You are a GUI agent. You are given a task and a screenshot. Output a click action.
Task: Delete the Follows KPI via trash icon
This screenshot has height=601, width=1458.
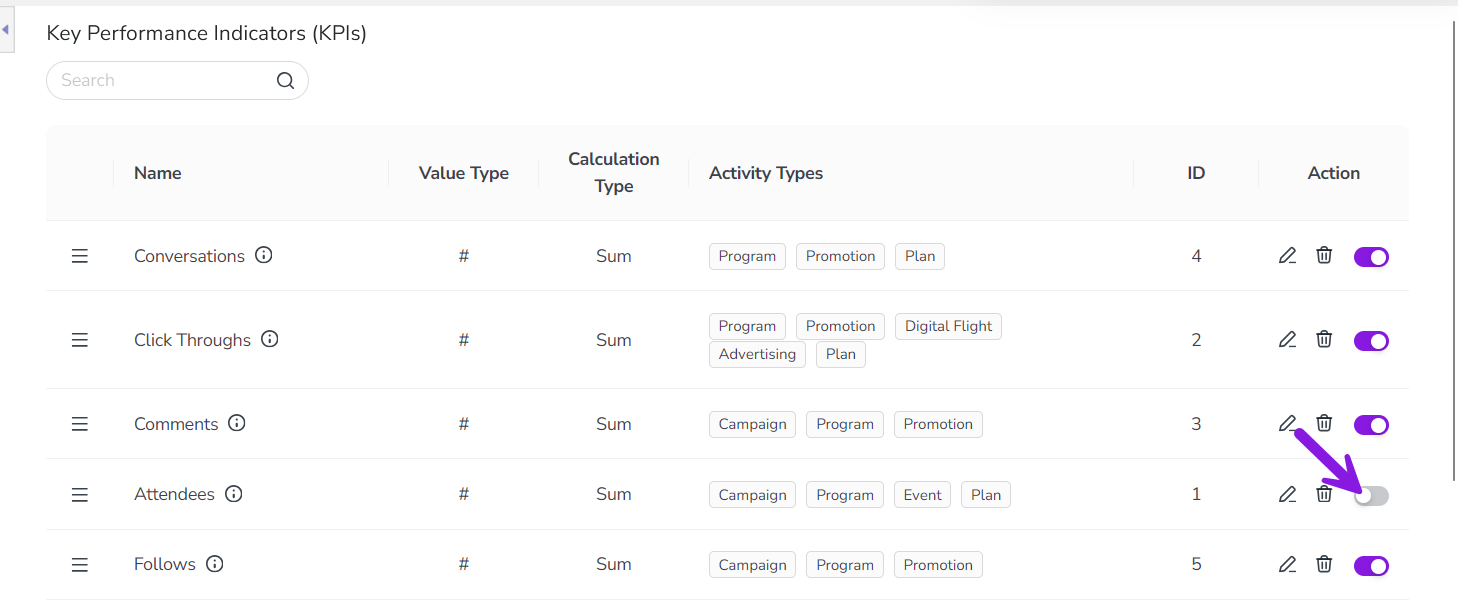[x=1324, y=565]
